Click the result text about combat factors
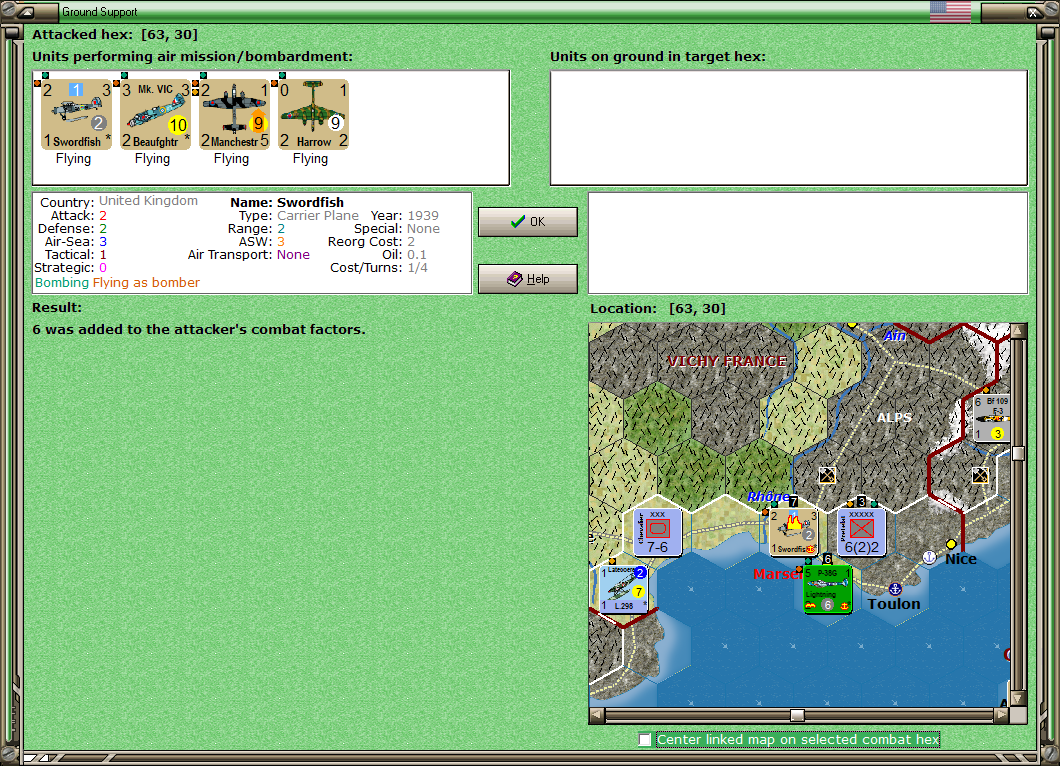1060x766 pixels. (199, 329)
